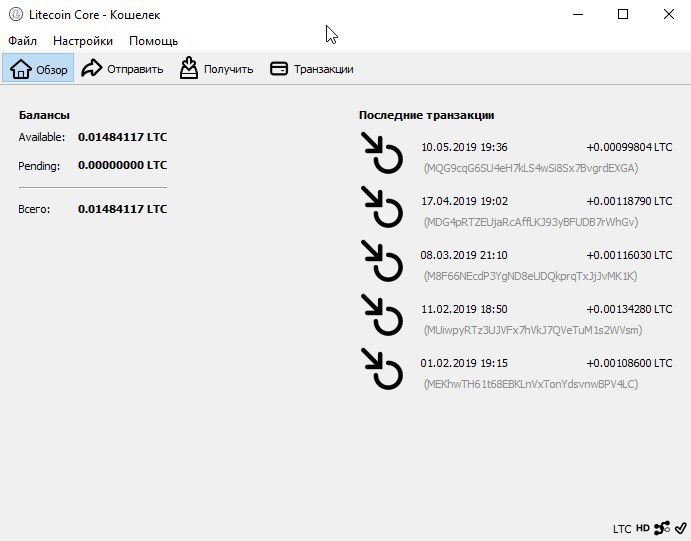This screenshot has width=691, height=541.
Task: Click the Pending balance 0.00000000 LTC
Action: [123, 165]
